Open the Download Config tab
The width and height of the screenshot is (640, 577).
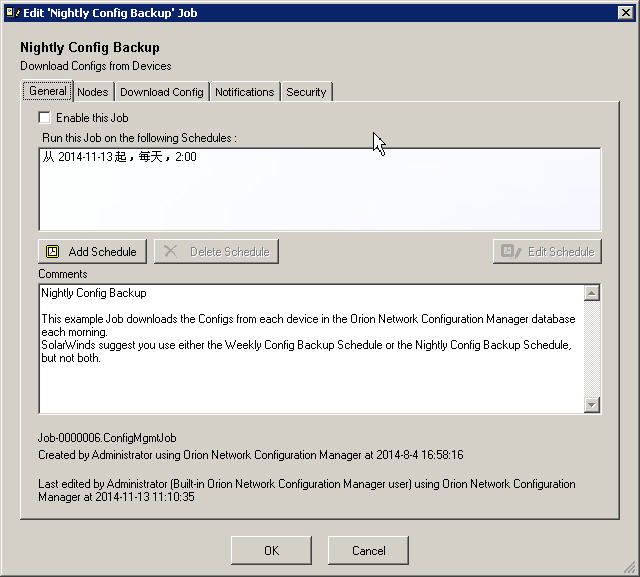coord(162,92)
